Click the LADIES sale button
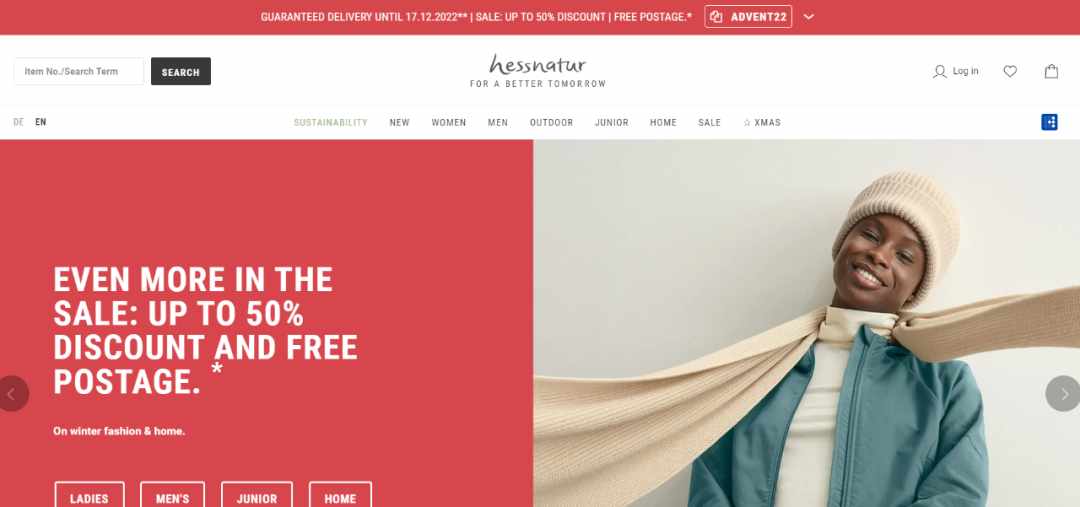This screenshot has height=507, width=1080. click(90, 495)
